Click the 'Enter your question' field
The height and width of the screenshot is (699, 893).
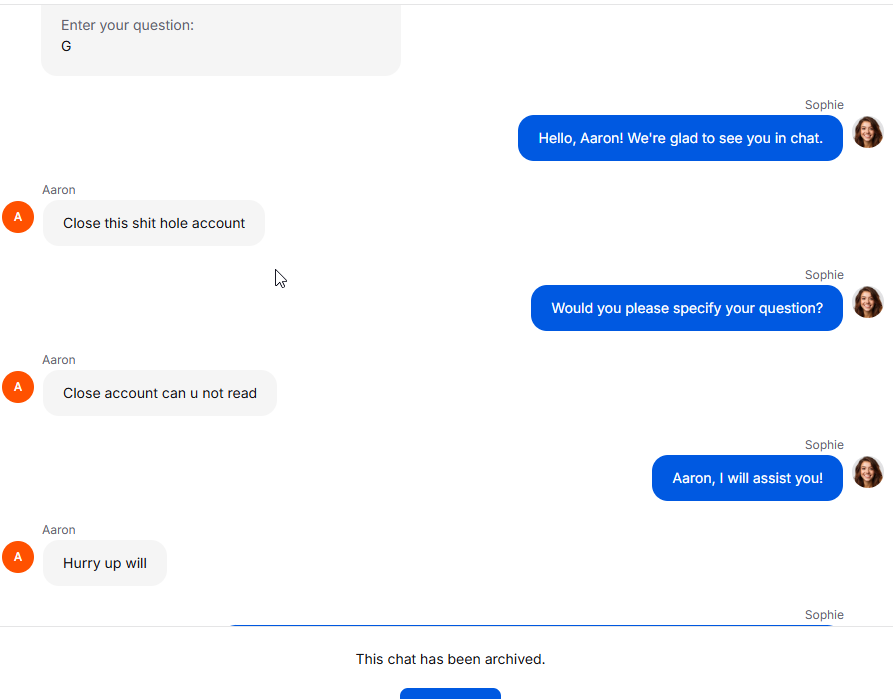(x=220, y=37)
